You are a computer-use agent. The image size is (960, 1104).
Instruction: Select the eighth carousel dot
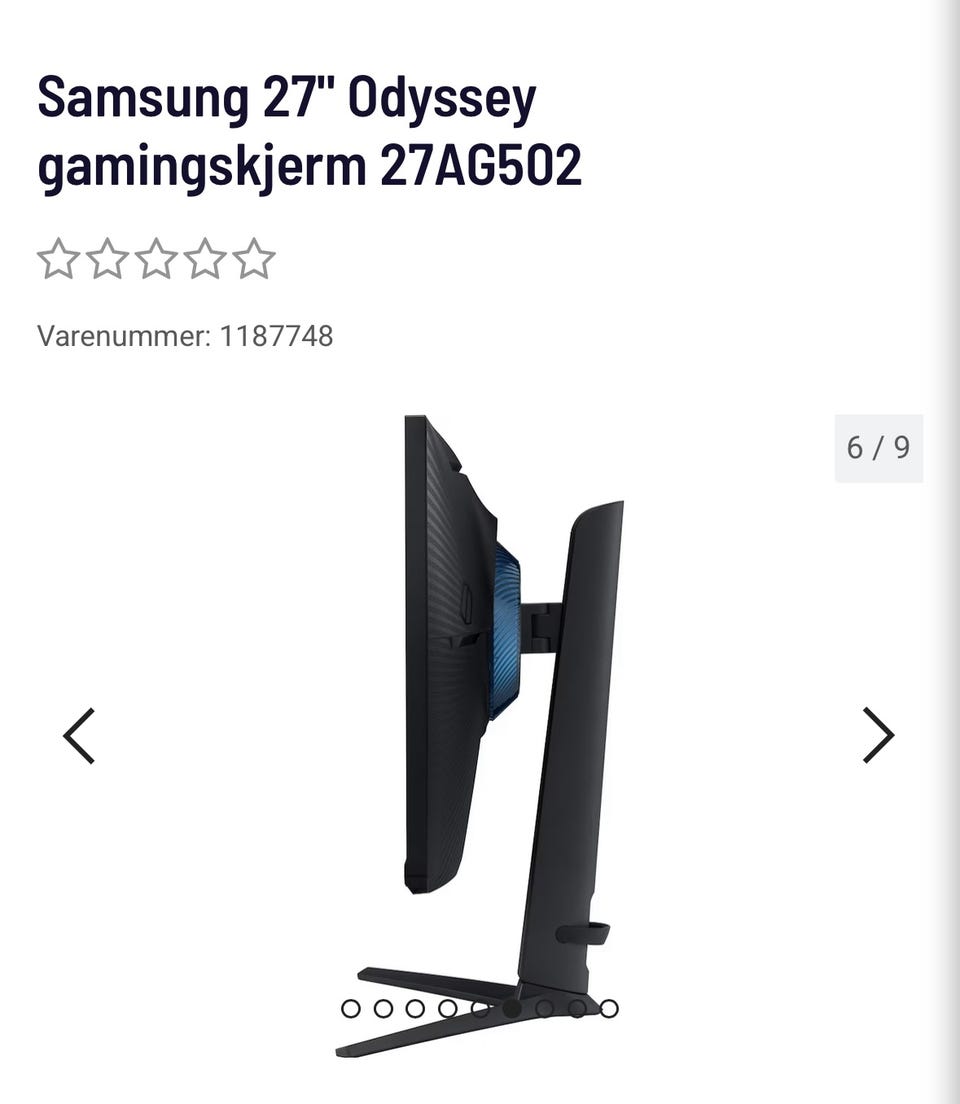577,1009
